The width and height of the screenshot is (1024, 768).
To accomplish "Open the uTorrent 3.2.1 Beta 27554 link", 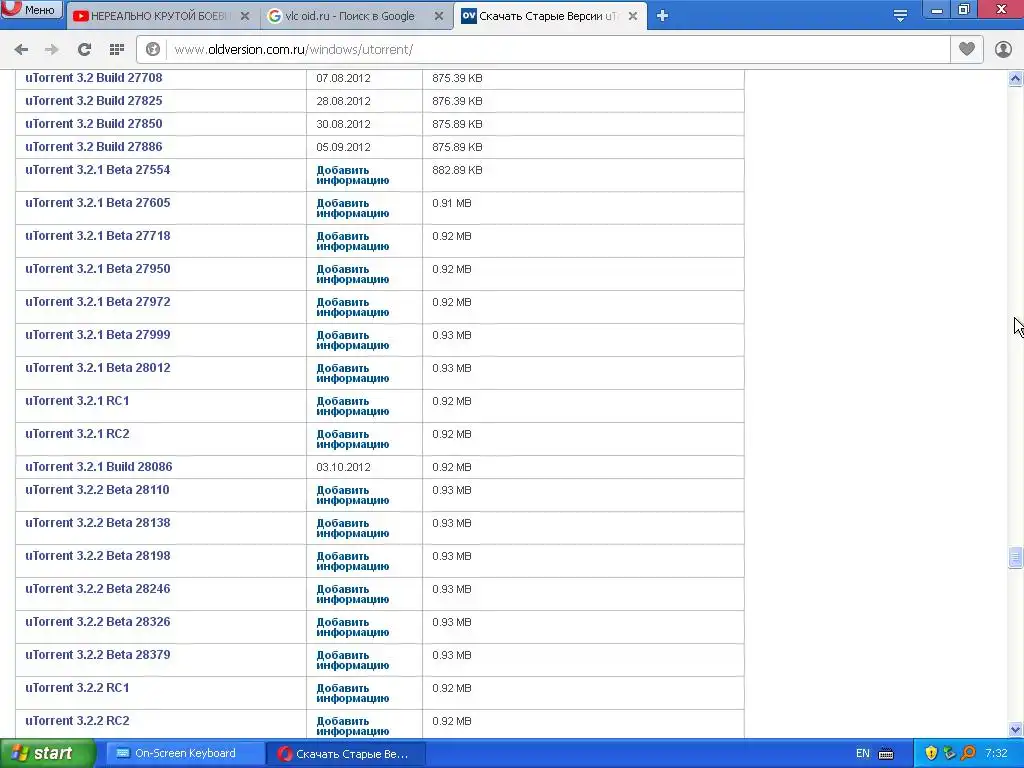I will 97,170.
